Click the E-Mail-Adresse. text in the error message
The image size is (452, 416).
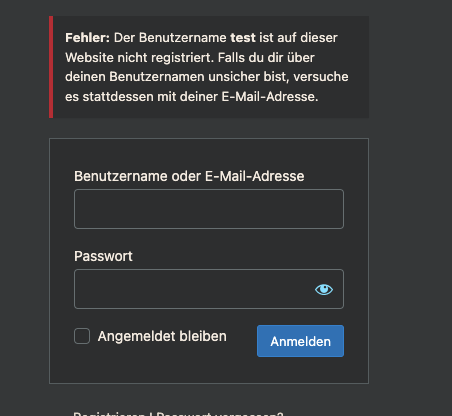click(x=270, y=97)
